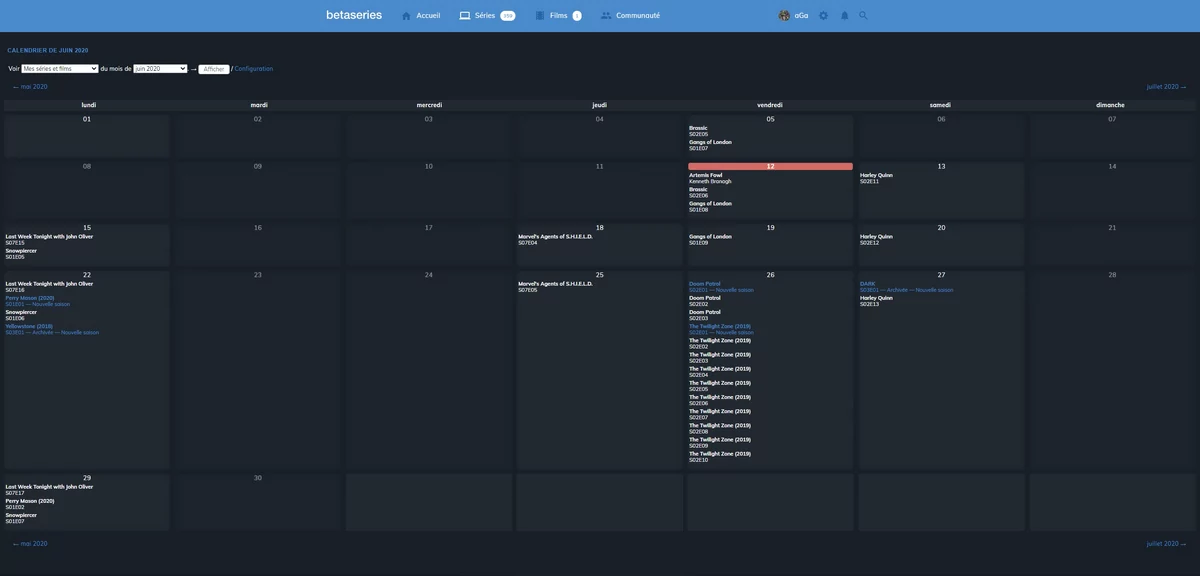
Task: Open Harley Quinn S02E13
Action: pyautogui.click(x=876, y=301)
